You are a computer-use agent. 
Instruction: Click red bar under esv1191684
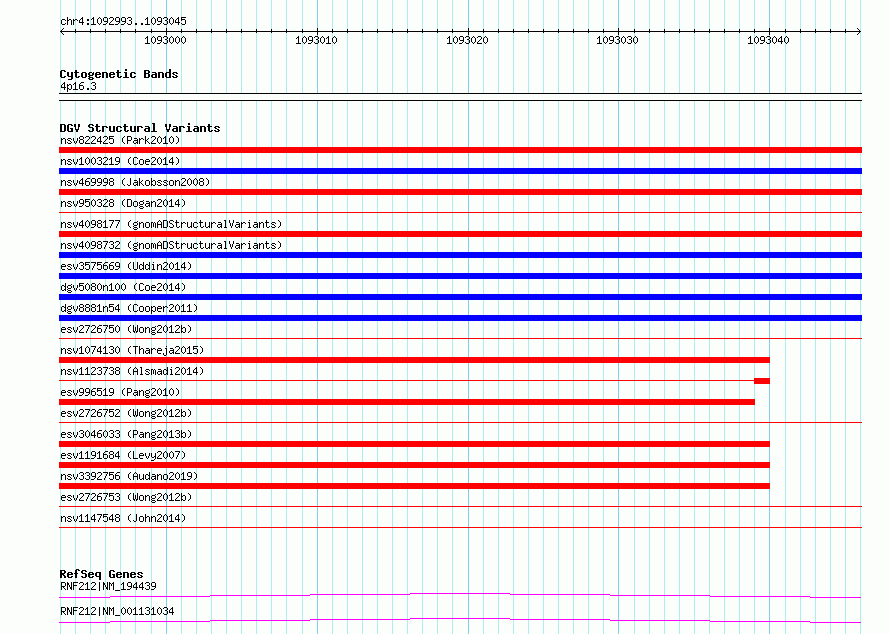click(414, 465)
